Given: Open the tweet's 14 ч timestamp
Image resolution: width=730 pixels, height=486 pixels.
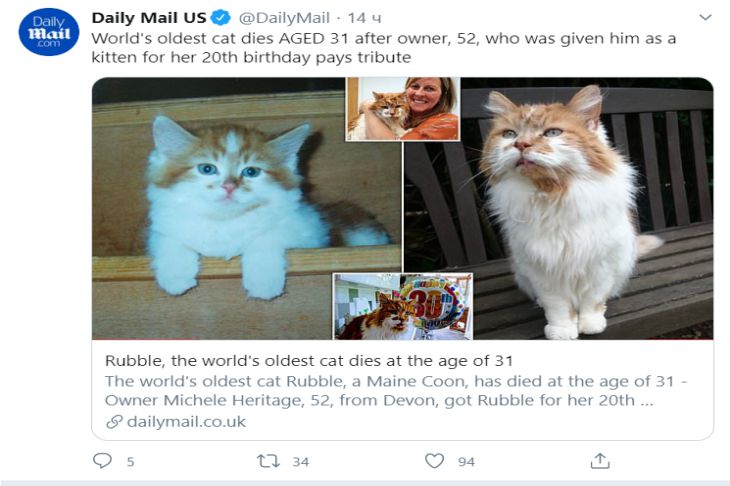Looking at the screenshot, I should 364,19.
